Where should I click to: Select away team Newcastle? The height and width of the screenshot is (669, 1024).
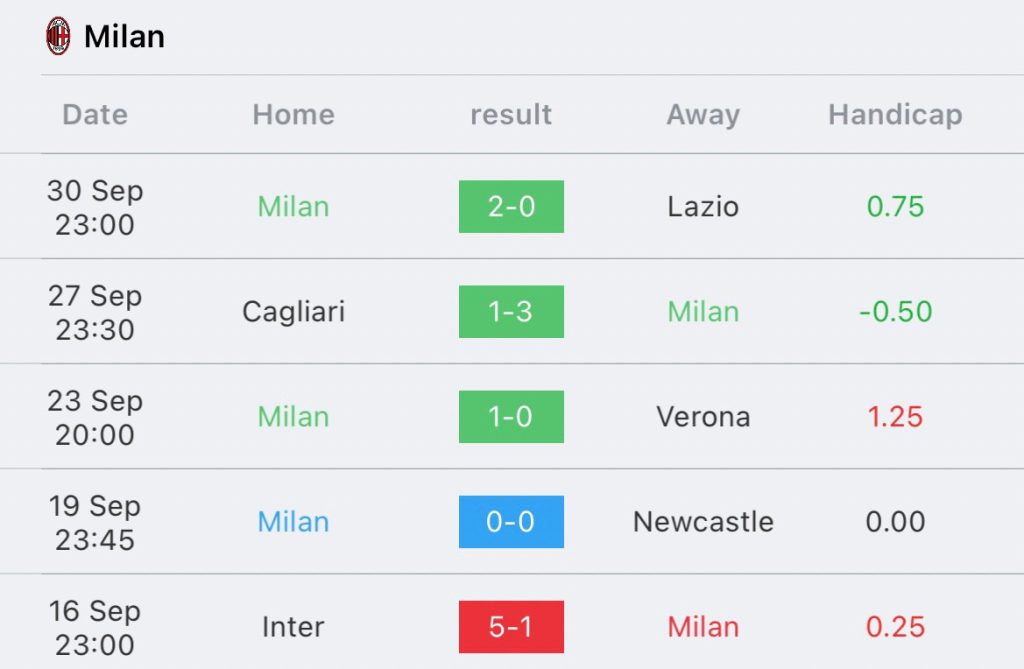click(x=703, y=522)
